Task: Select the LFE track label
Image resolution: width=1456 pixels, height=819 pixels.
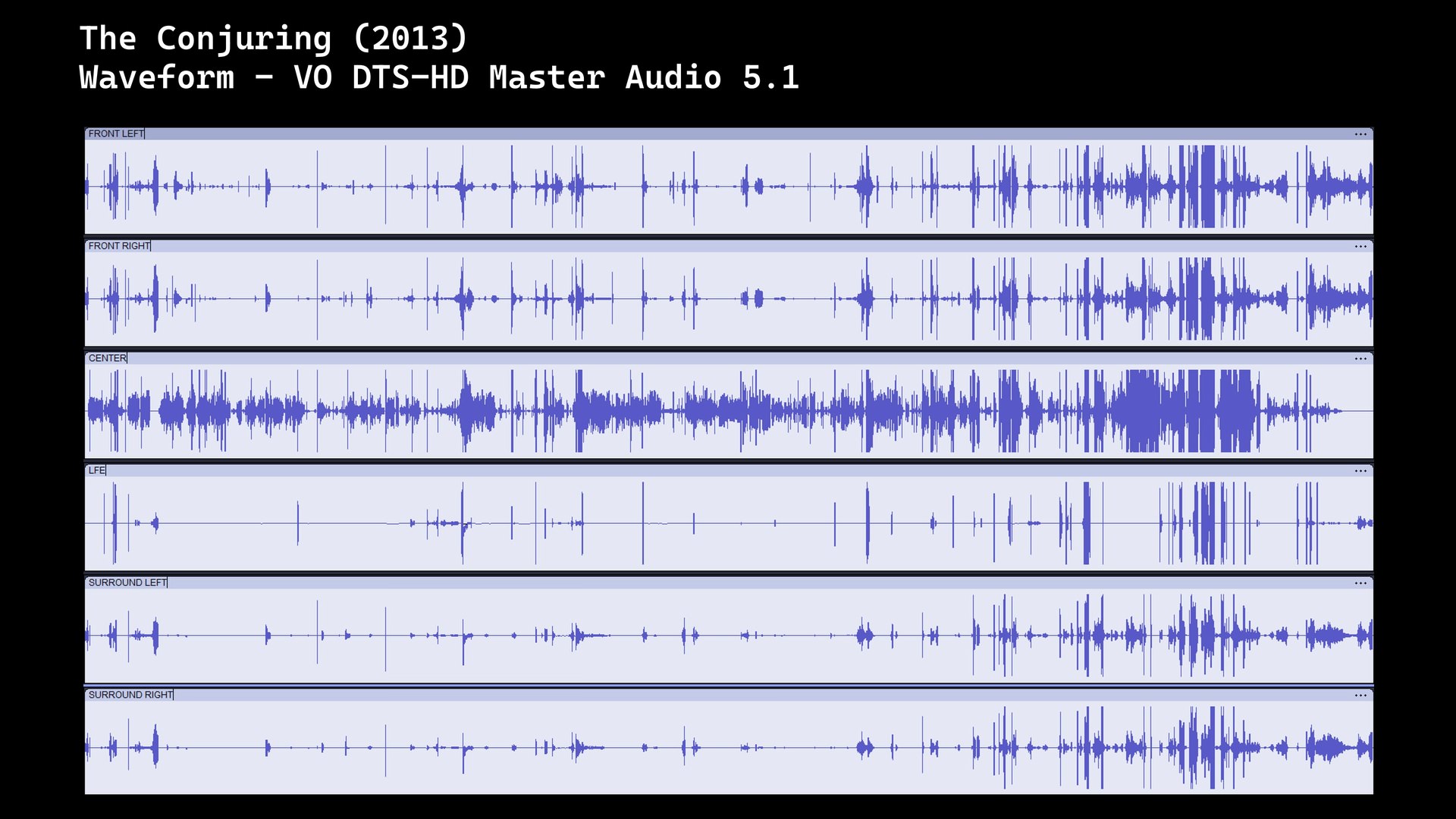Action: pyautogui.click(x=97, y=470)
